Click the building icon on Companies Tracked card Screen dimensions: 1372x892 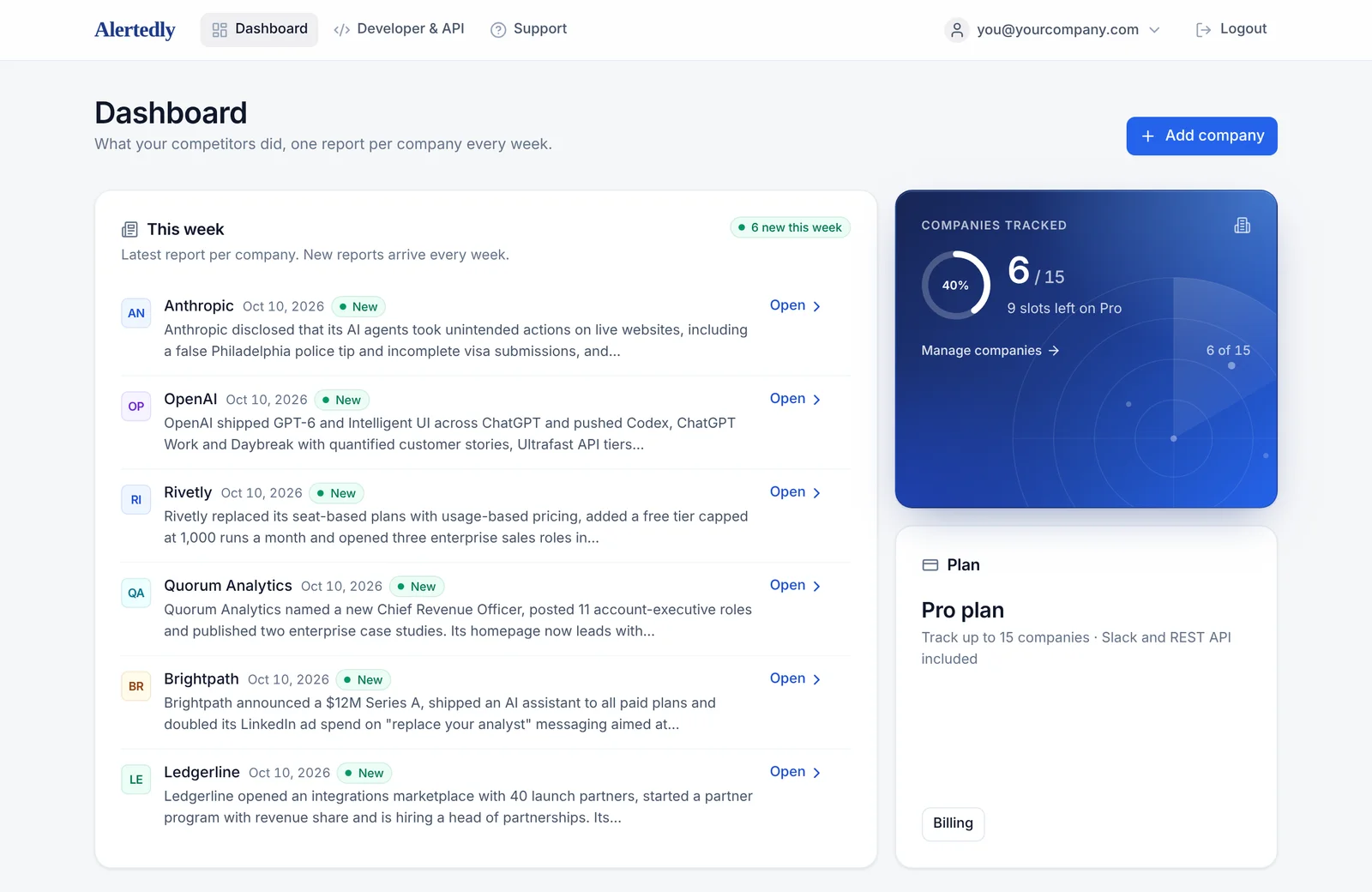[1242, 226]
